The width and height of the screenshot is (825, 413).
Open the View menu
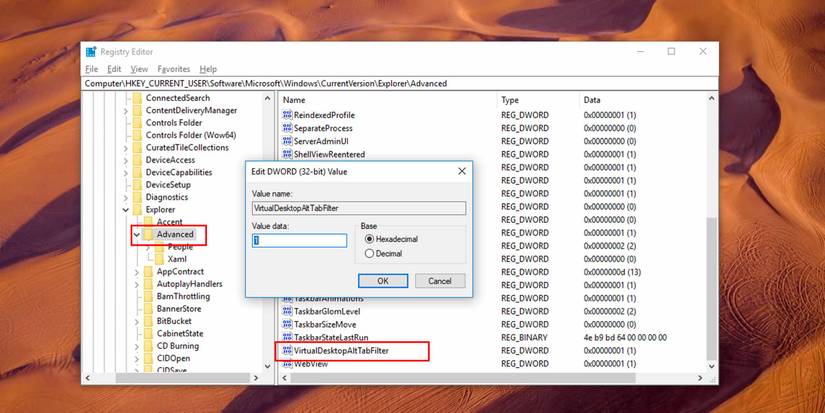click(x=139, y=69)
